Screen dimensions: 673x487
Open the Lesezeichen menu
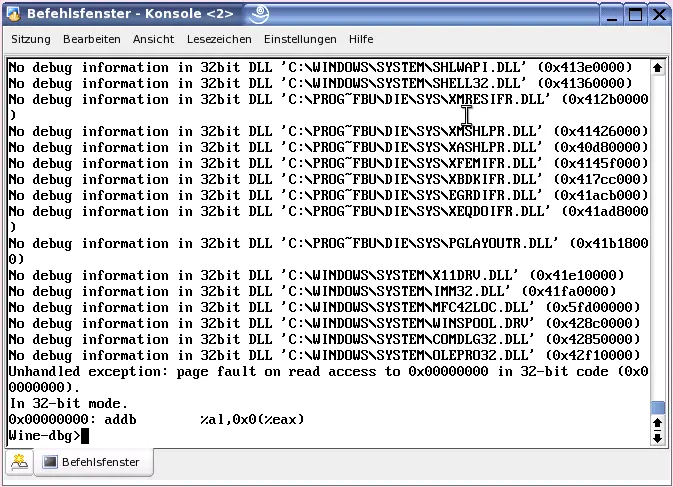click(x=219, y=39)
